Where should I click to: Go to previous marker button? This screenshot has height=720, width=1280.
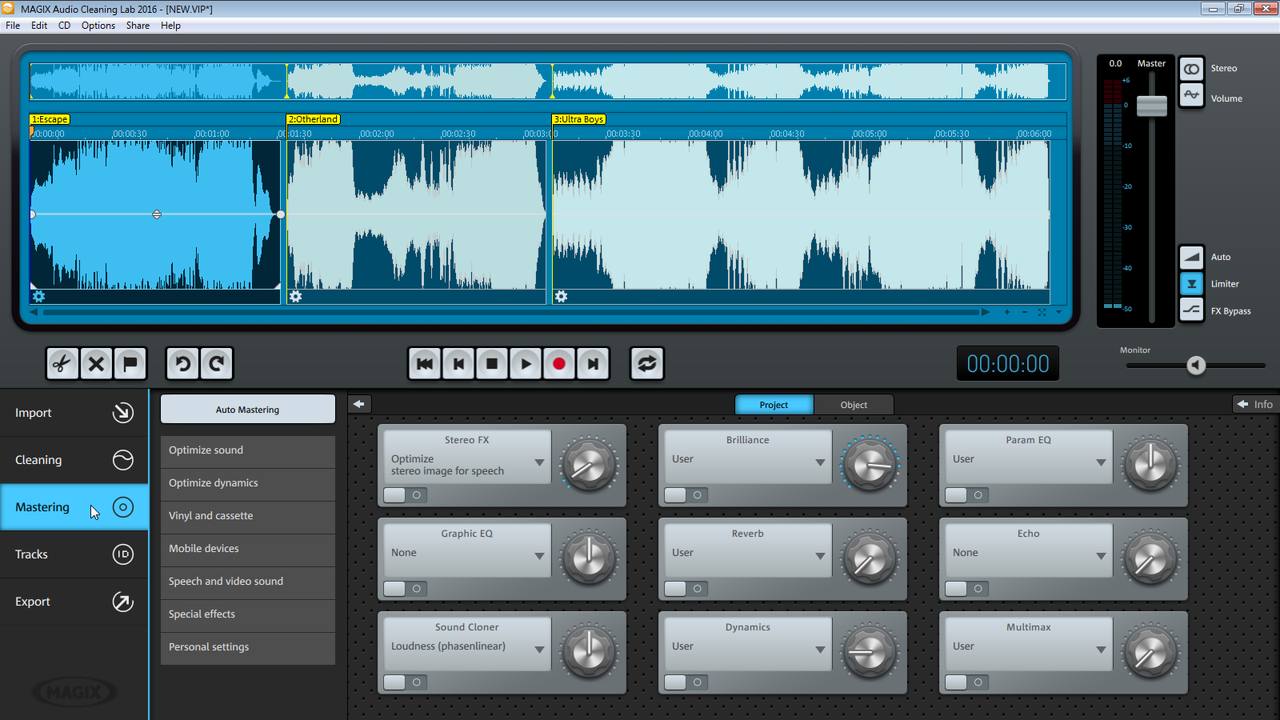(459, 364)
